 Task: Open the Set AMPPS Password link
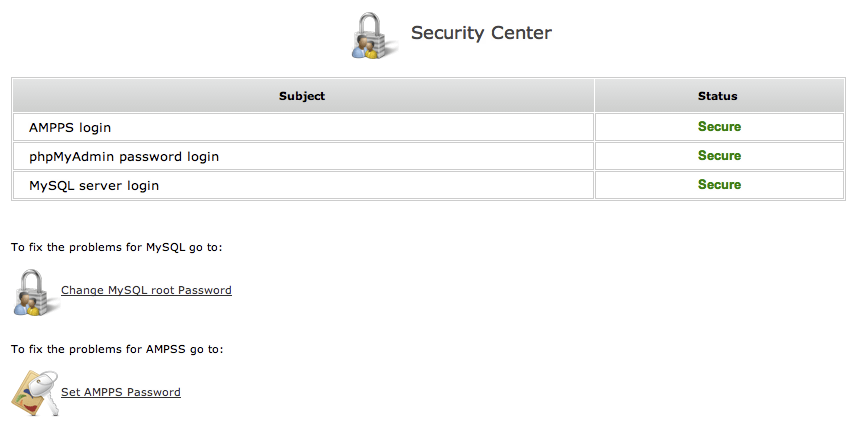(x=121, y=392)
